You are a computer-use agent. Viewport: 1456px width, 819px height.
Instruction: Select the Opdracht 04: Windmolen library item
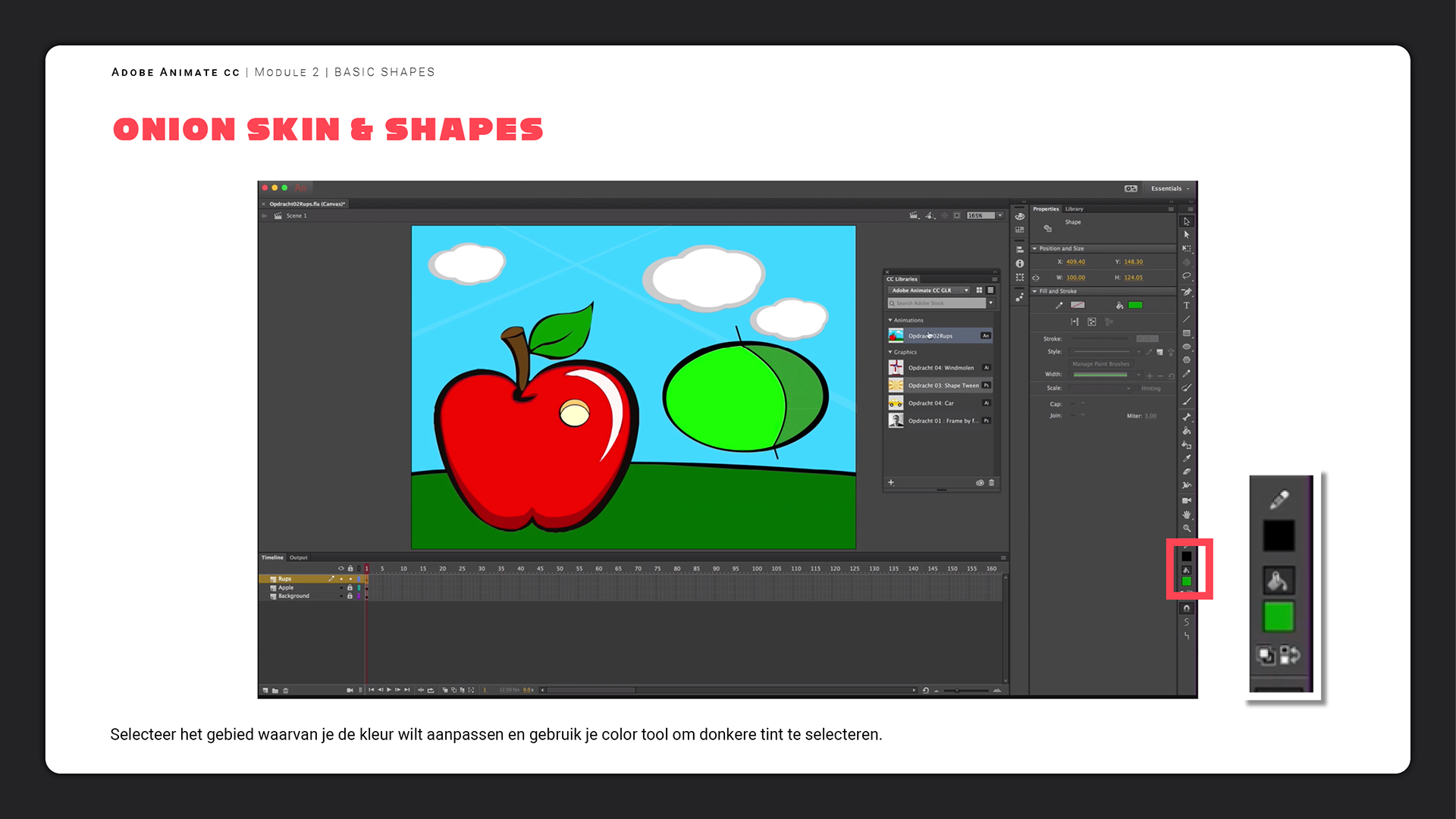coord(940,368)
